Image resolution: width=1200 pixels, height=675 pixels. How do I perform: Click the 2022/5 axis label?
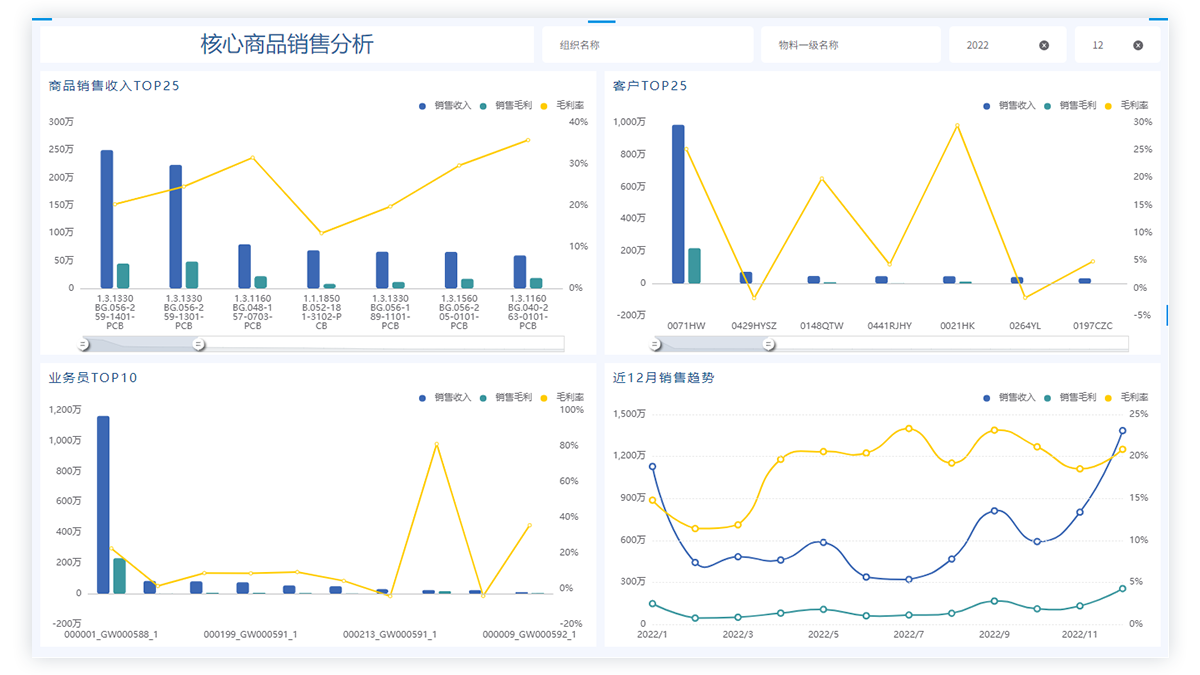coord(823,634)
